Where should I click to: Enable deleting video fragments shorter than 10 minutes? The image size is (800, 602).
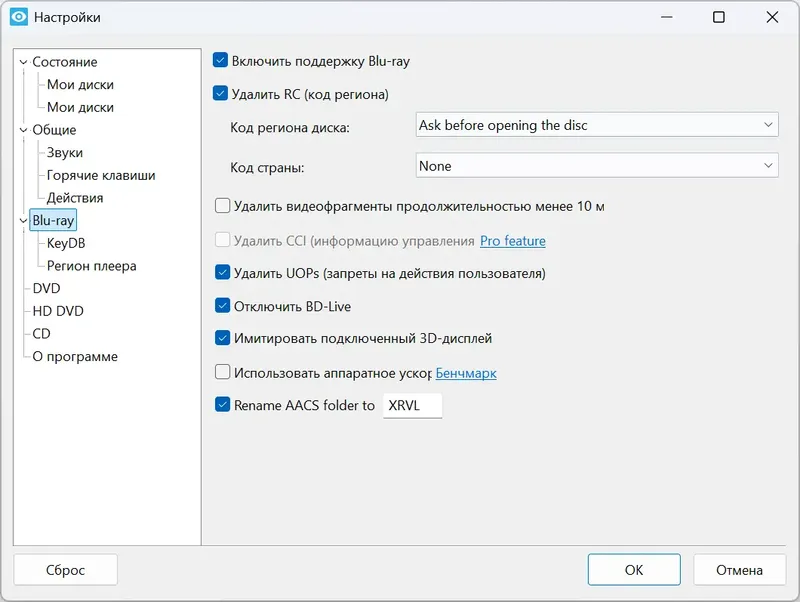223,207
